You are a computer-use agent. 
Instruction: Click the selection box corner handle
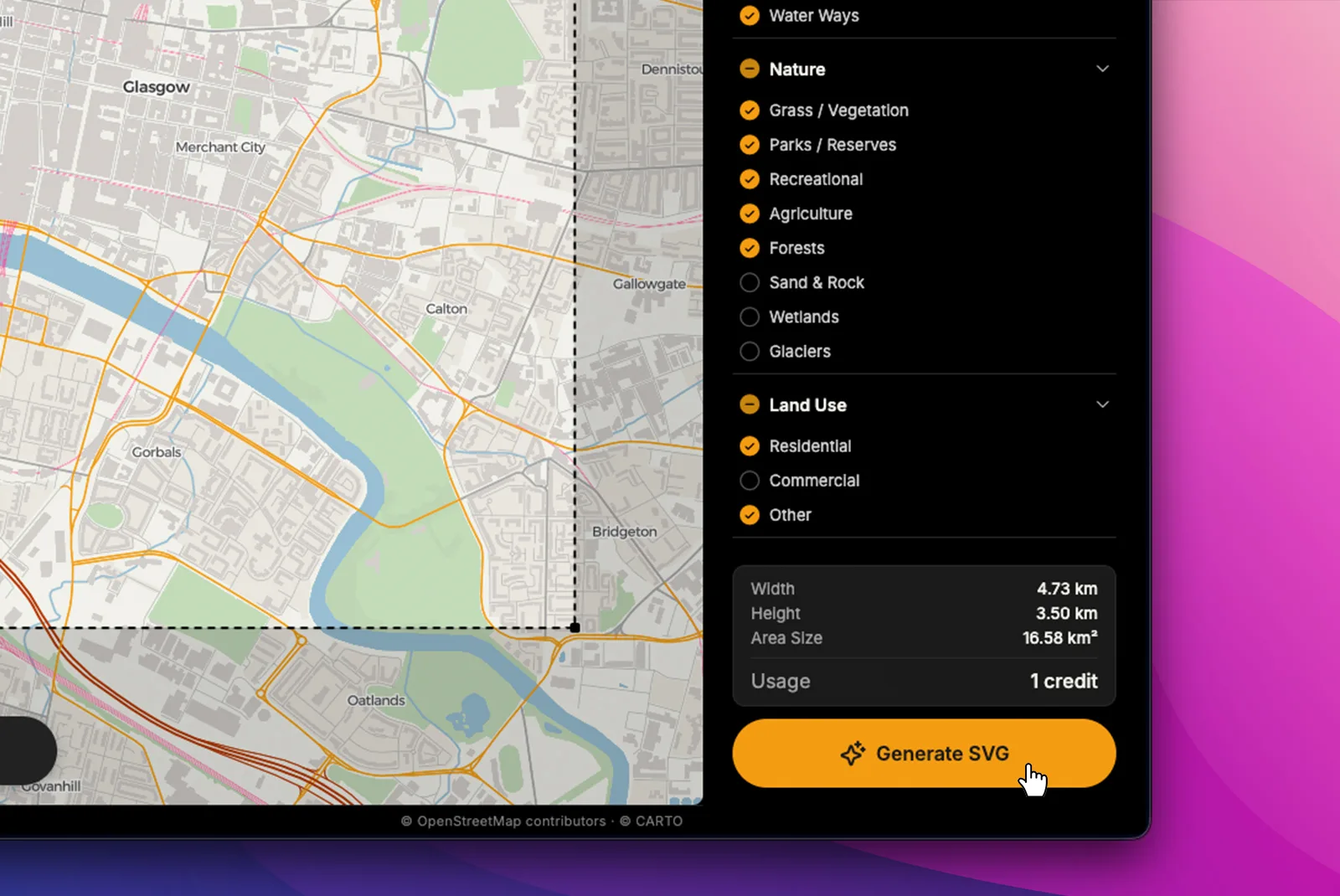tap(575, 627)
